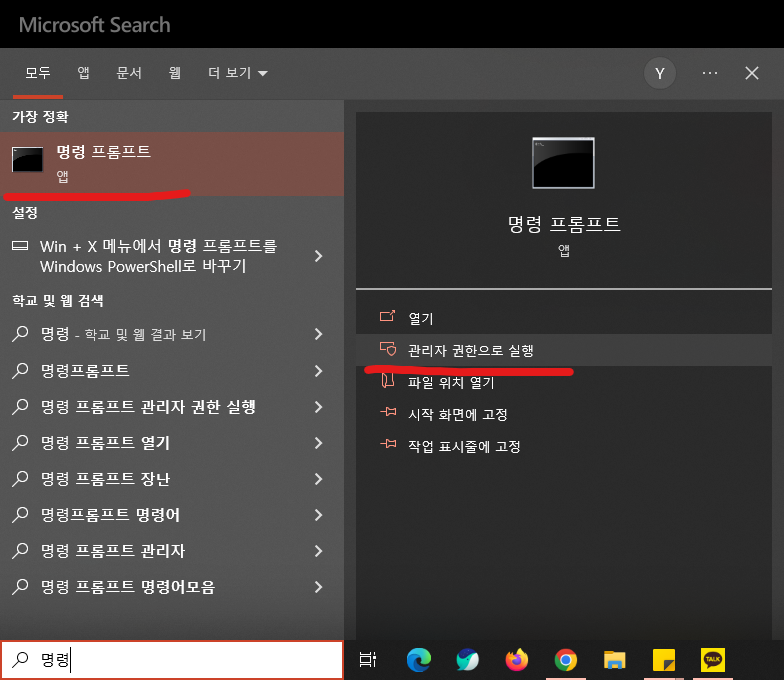
Task: Select the 명령 프롬프트 장난 suggestion
Action: pos(172,478)
